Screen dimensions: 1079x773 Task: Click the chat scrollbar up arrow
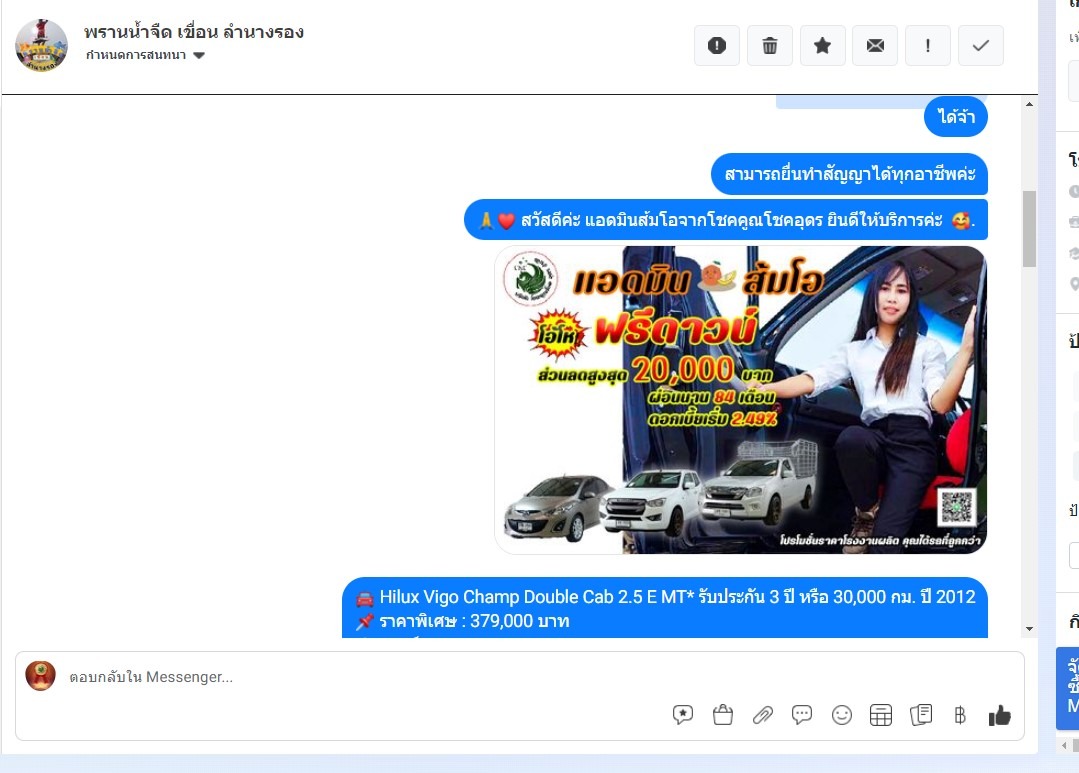pos(1029,105)
